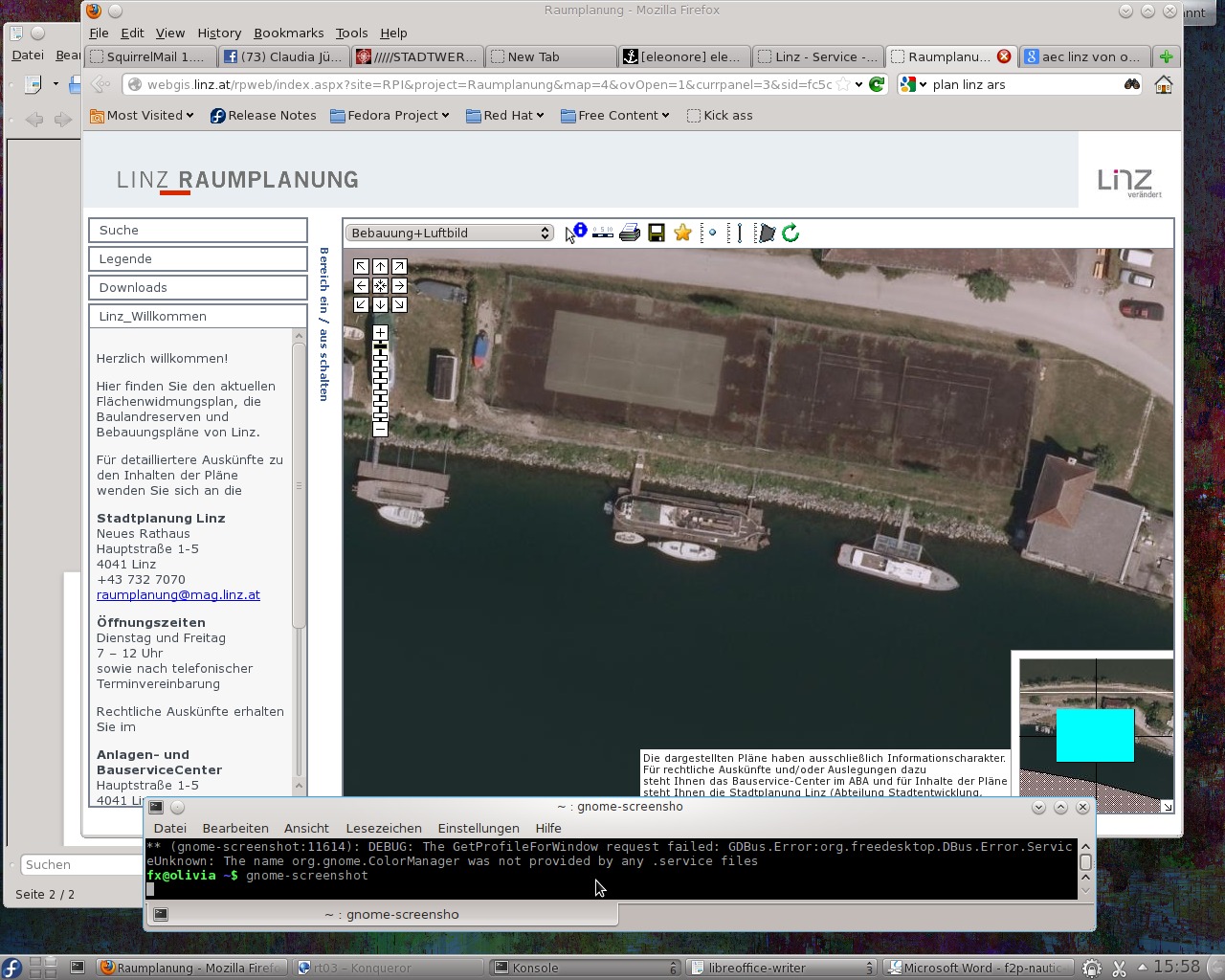The width and height of the screenshot is (1225, 980).
Task: Click the raumplanung@mag.linz.at email link
Action: pos(178,594)
